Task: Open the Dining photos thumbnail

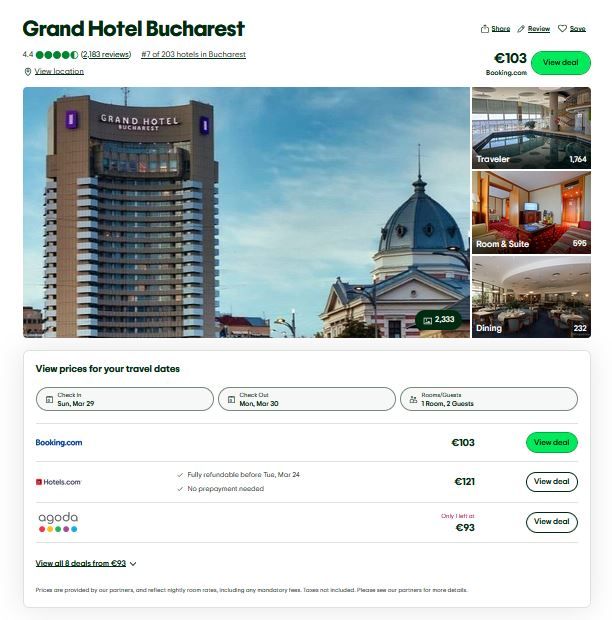Action: point(531,297)
